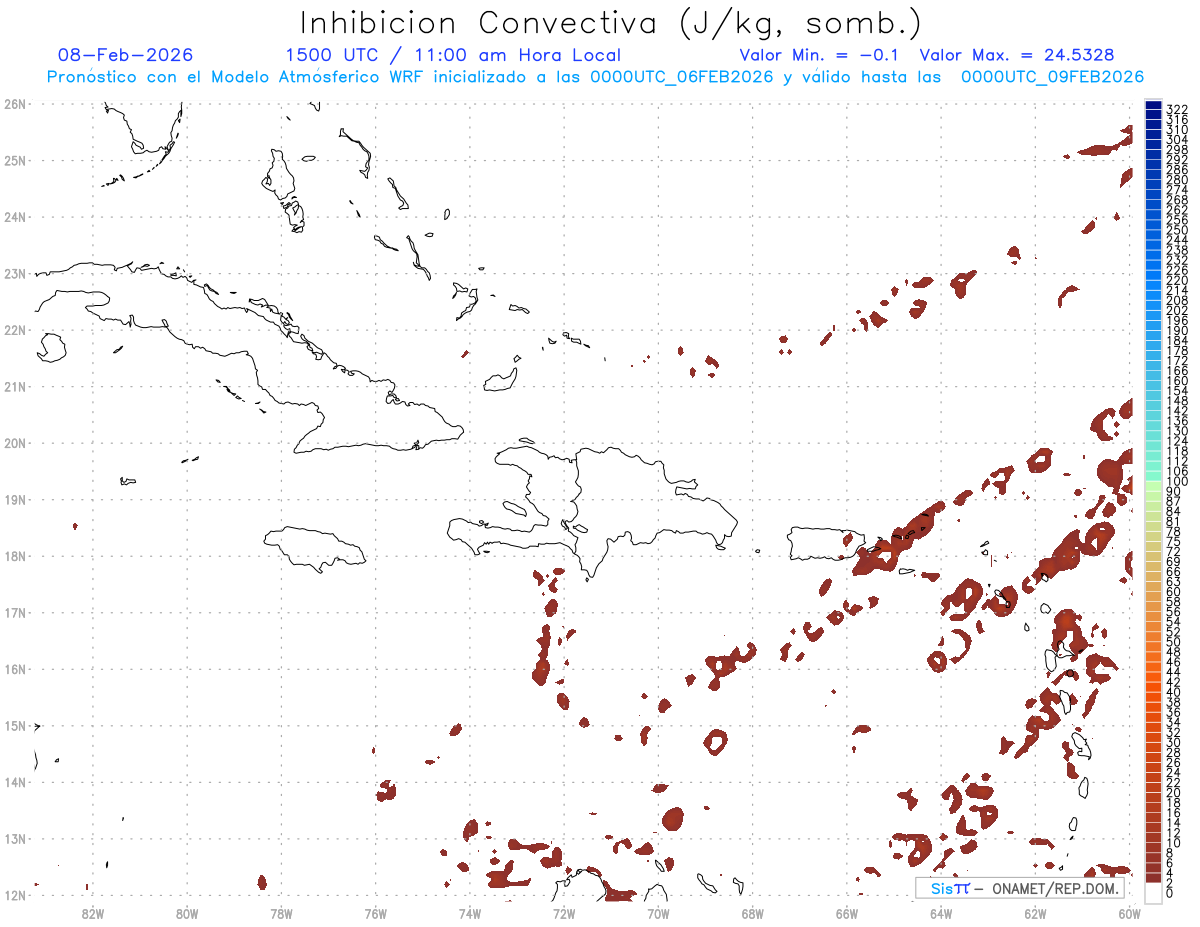The image size is (1200, 927).
Task: Click the 14N latitude label
Action: click(x=14, y=782)
